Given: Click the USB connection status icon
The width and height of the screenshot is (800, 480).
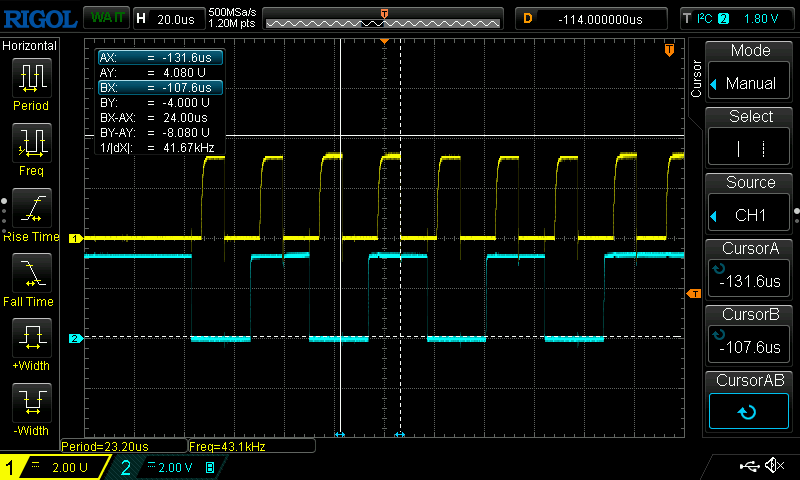Looking at the screenshot, I should tap(748, 466).
